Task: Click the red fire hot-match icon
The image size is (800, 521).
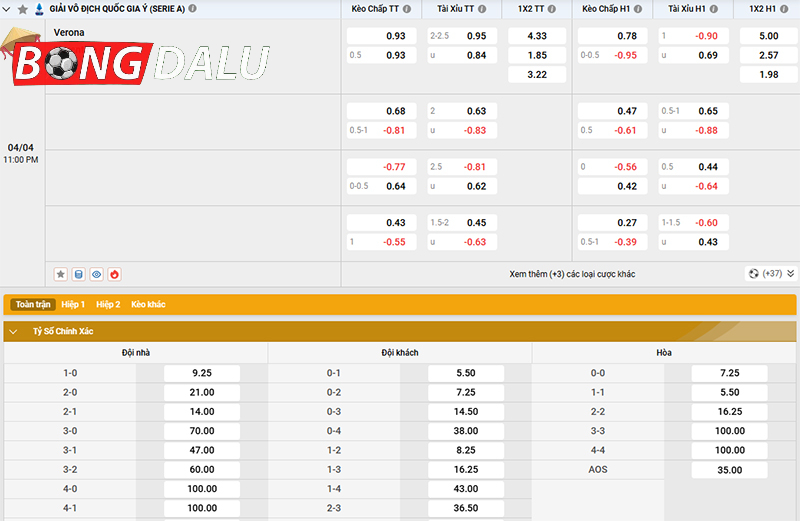Action: point(114,273)
